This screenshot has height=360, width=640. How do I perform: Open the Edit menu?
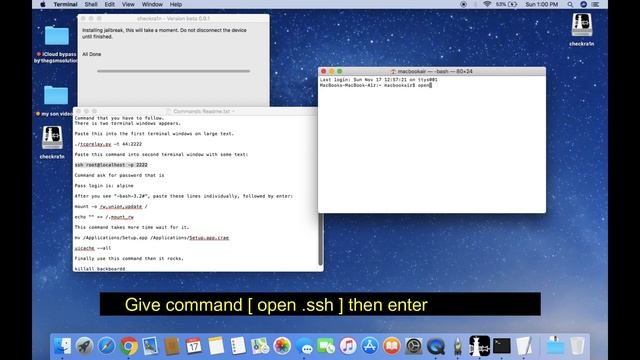point(109,4)
